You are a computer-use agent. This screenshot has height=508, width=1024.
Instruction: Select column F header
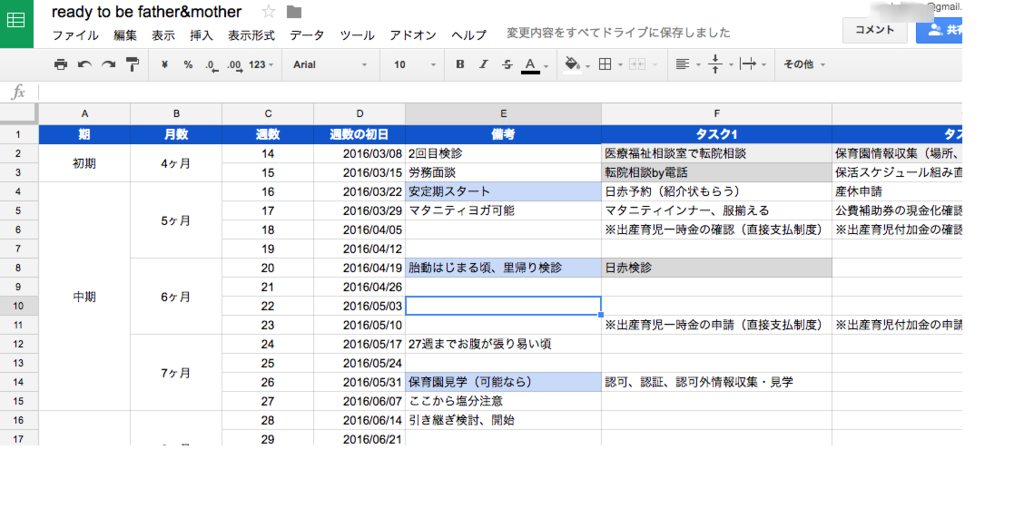(x=716, y=114)
